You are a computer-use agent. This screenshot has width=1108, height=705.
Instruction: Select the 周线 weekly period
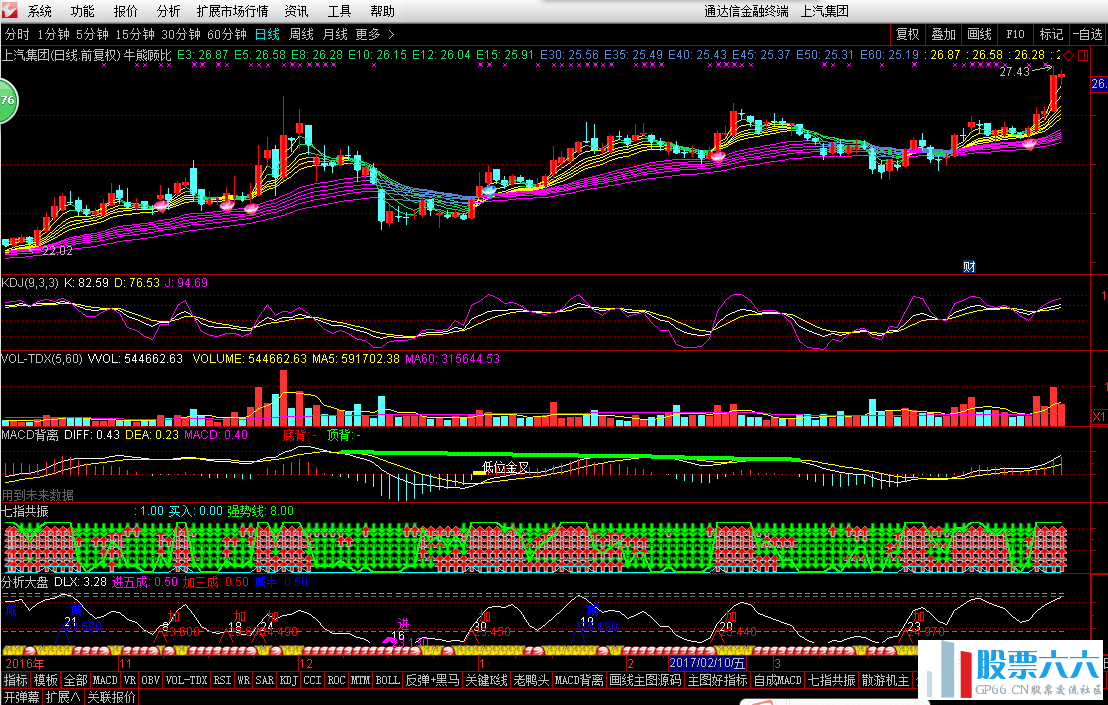click(301, 34)
